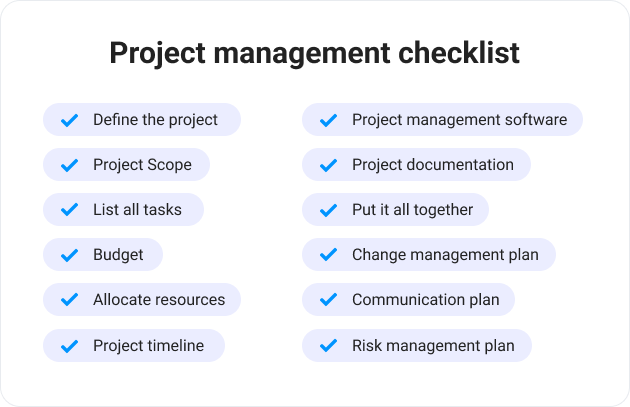This screenshot has height=407, width=630.
Task: Click the checkmark next to Project Scope
Action: pyautogui.click(x=70, y=165)
